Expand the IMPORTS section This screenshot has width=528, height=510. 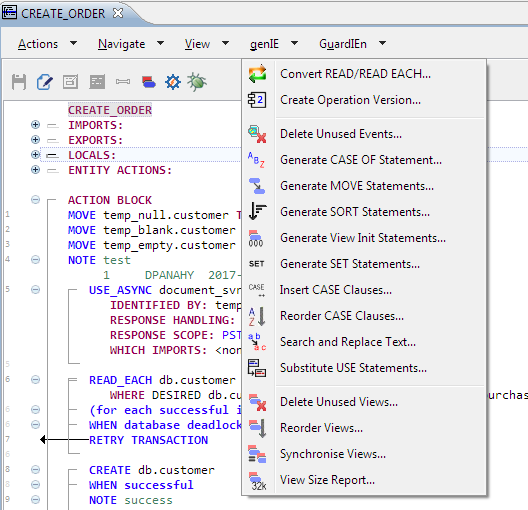[35, 125]
